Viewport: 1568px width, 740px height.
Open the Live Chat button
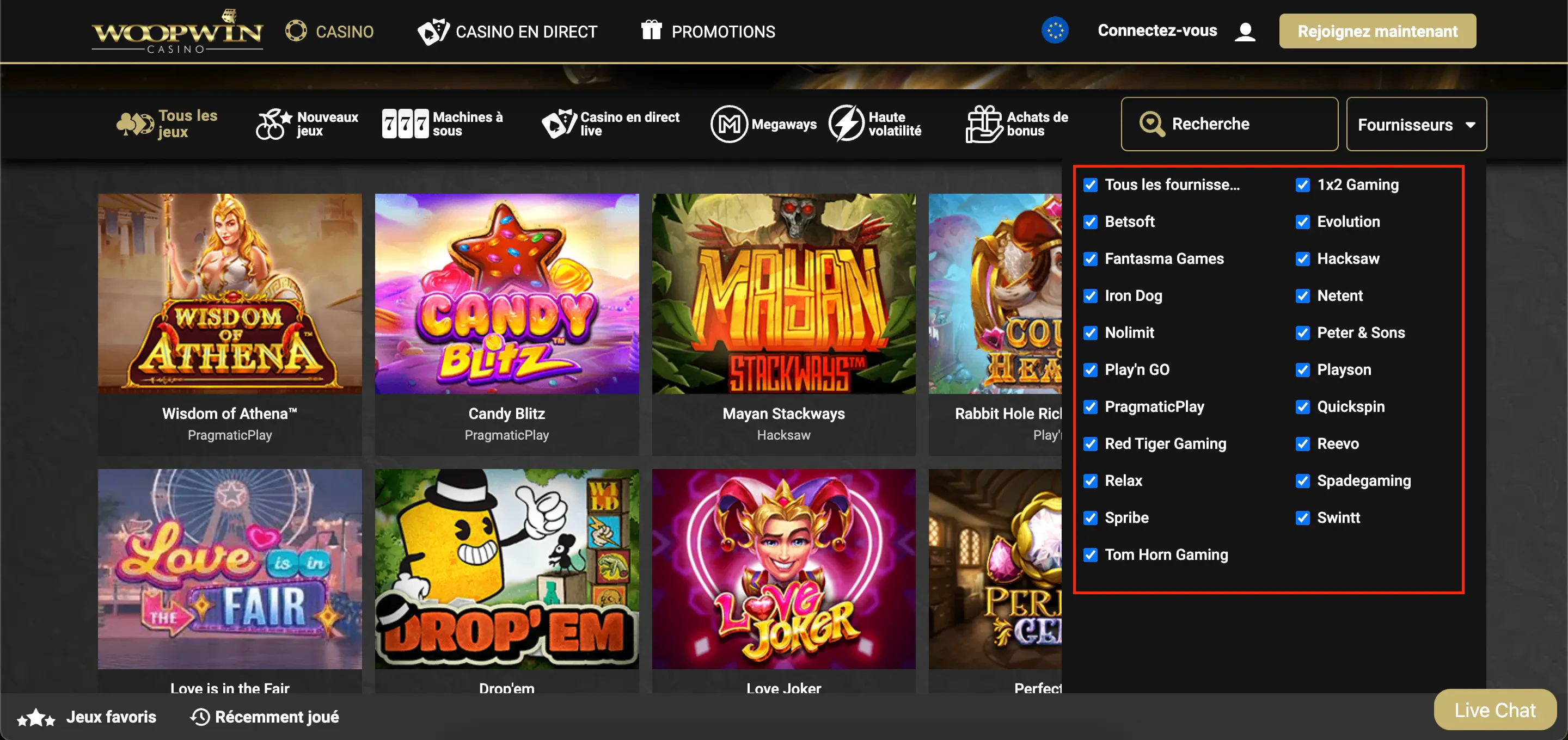coord(1495,710)
